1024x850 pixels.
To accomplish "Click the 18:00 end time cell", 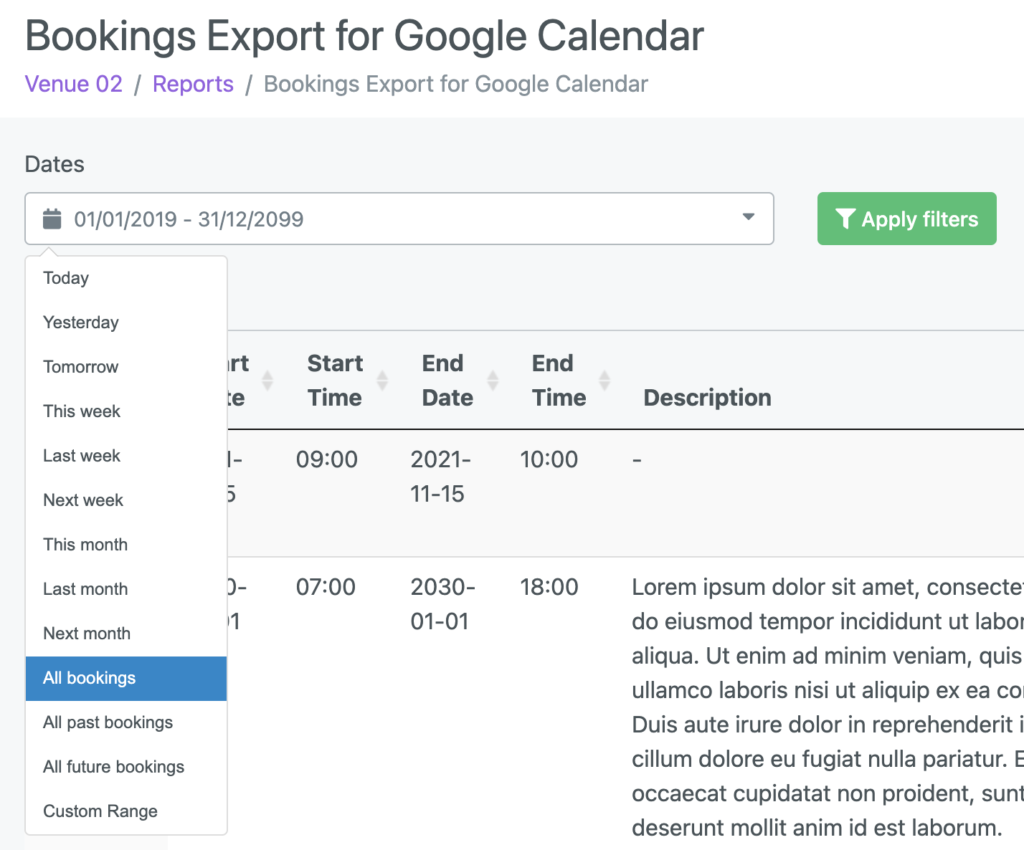I will (x=549, y=587).
